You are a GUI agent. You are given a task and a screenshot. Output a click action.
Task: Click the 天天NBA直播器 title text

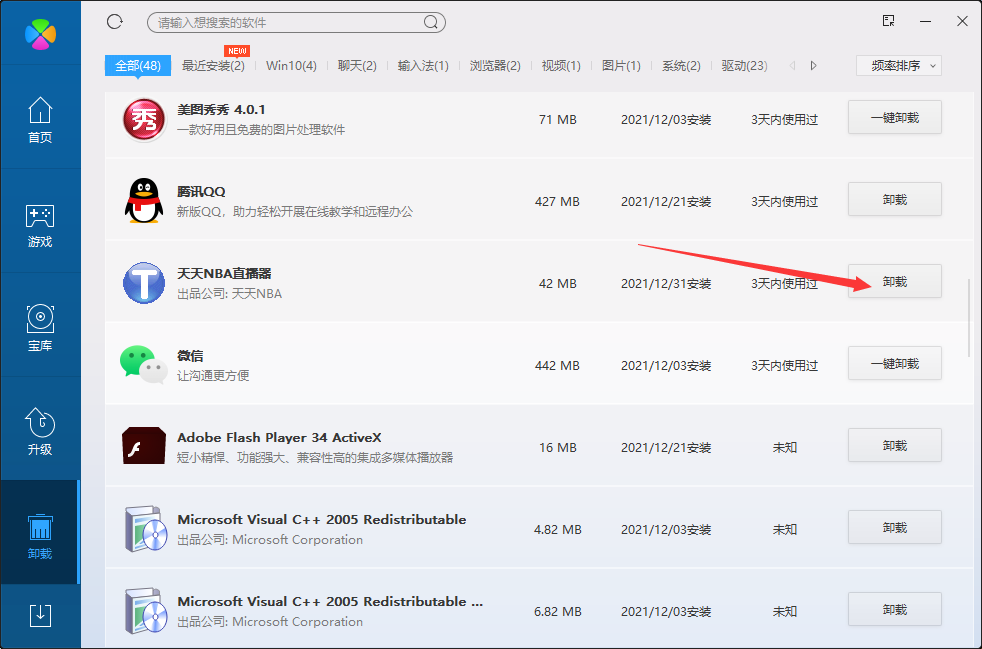tap(224, 274)
